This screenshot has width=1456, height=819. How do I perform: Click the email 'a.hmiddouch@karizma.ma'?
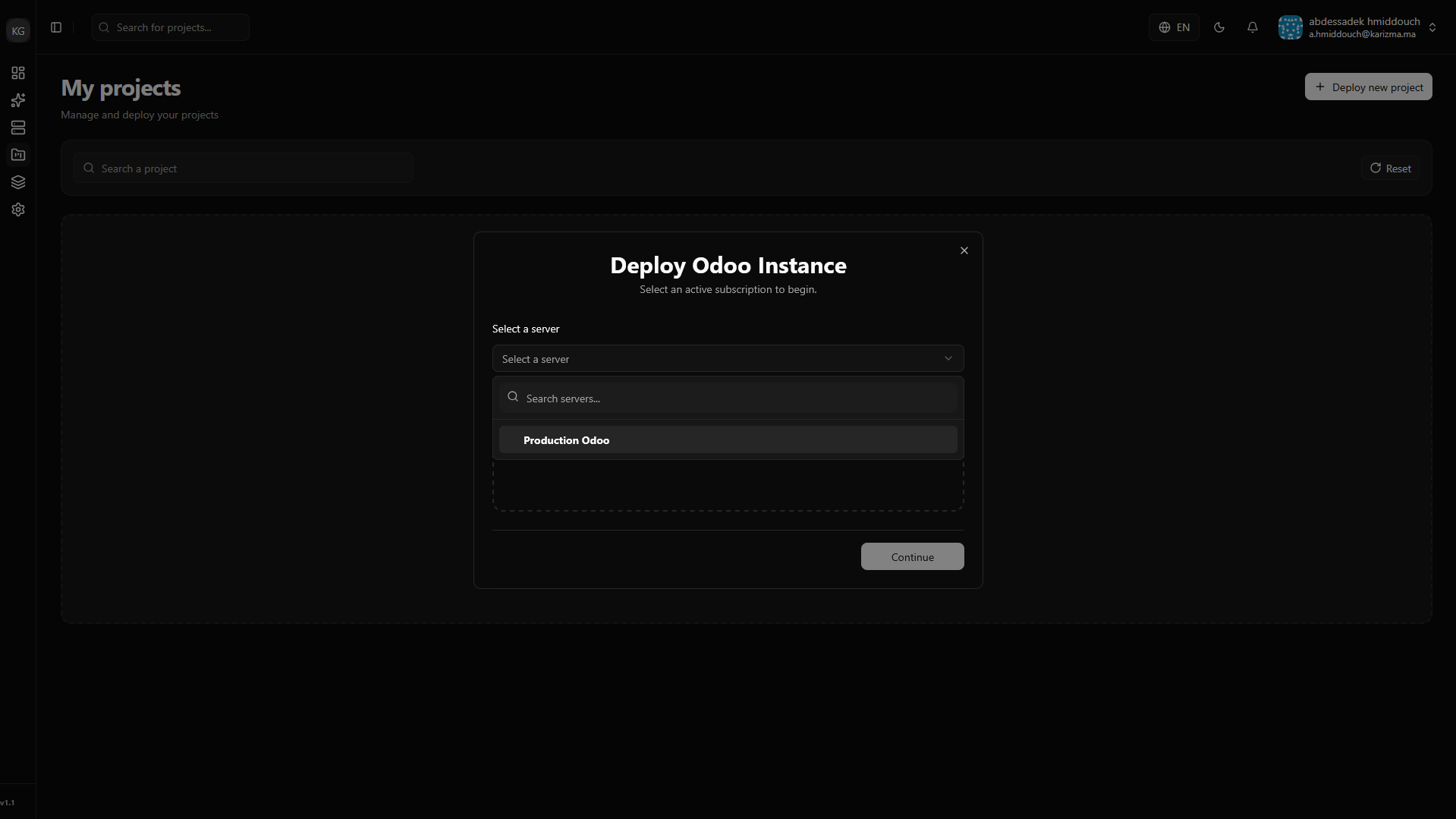(1362, 34)
